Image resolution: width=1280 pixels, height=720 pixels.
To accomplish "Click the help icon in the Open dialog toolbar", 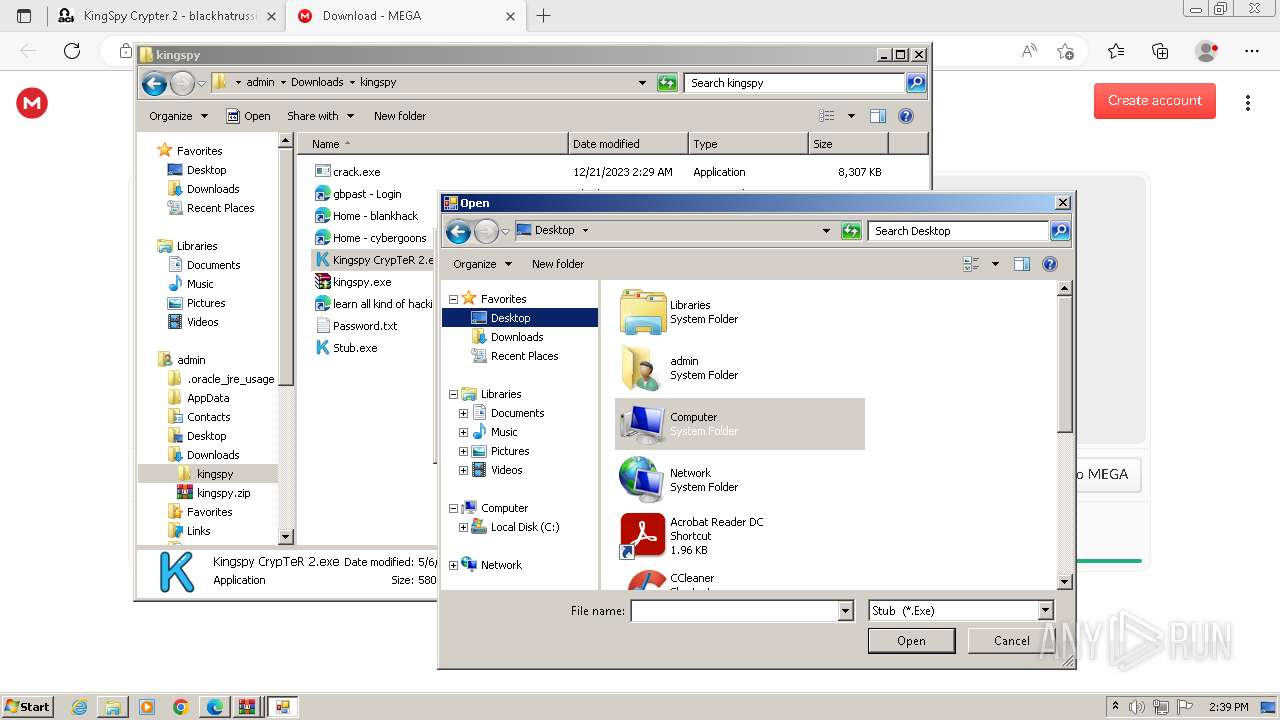I will click(1050, 264).
